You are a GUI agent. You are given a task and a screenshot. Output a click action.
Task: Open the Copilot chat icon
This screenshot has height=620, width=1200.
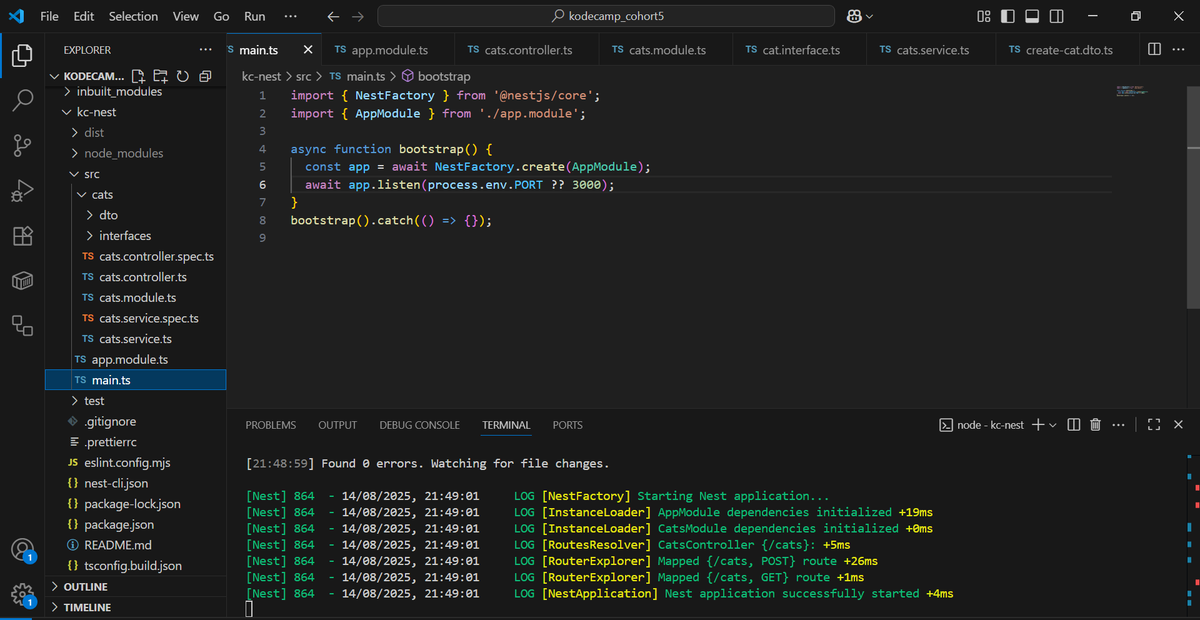(x=854, y=16)
